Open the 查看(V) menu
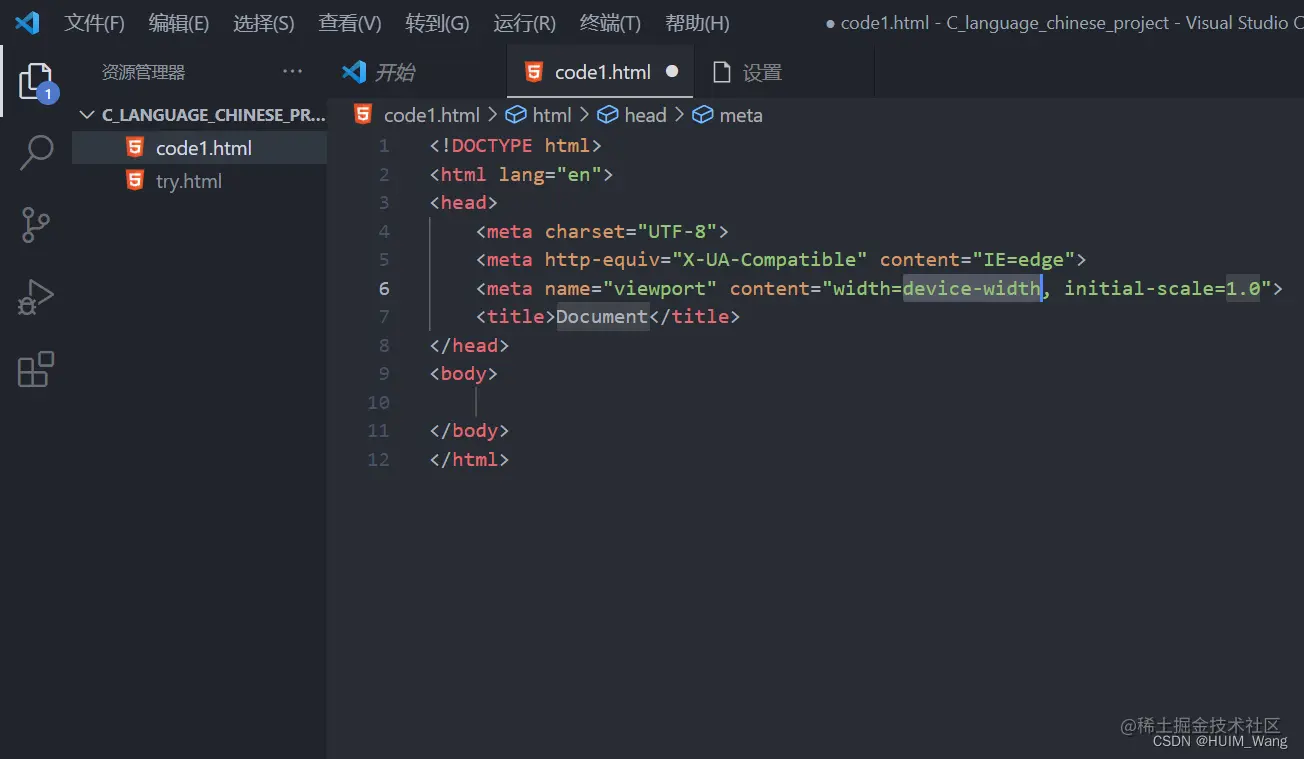This screenshot has width=1304, height=759. pyautogui.click(x=350, y=23)
